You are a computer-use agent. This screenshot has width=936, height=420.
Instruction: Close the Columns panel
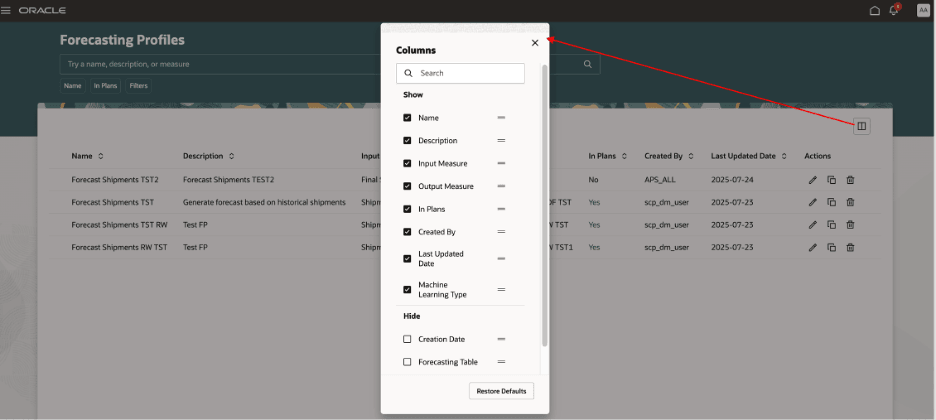click(535, 42)
